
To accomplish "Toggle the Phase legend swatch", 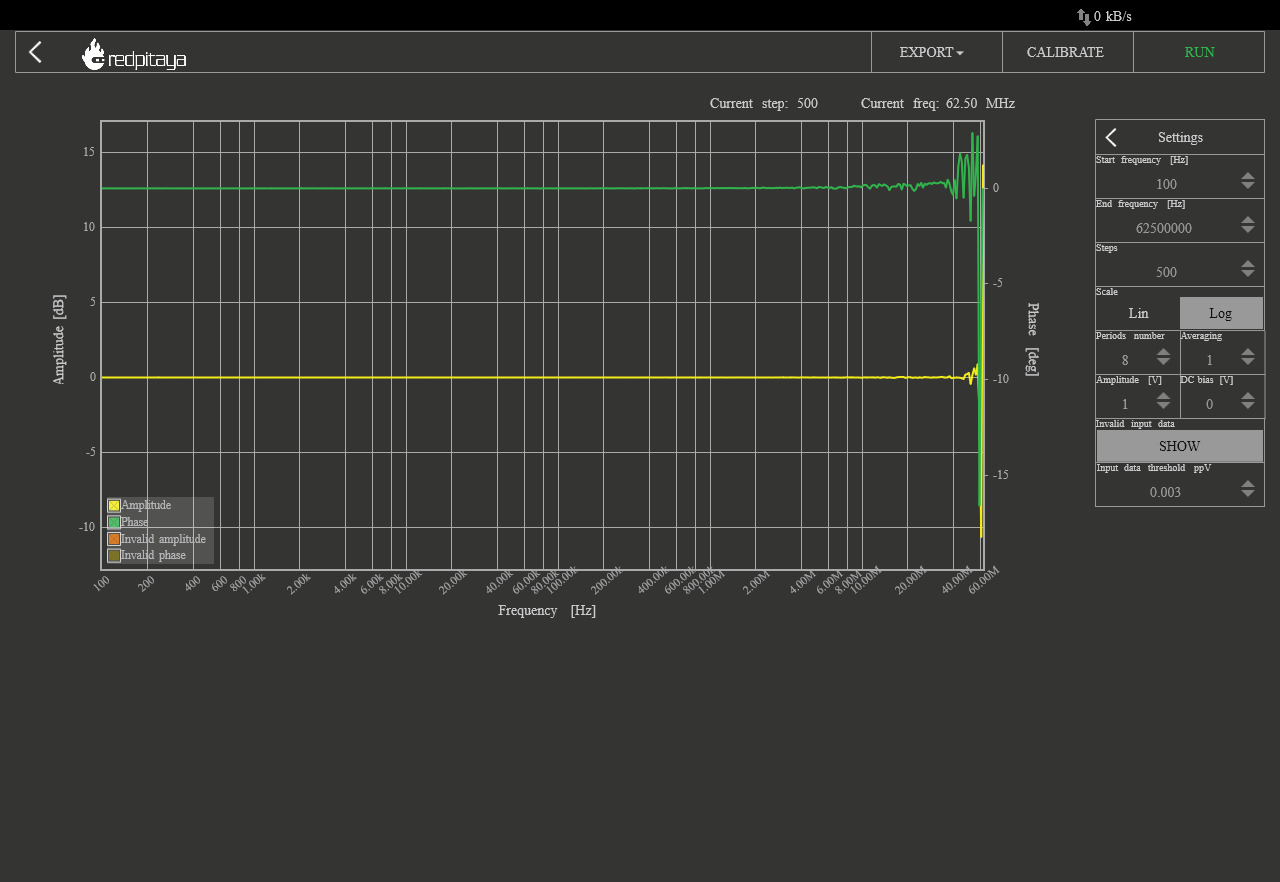I will pos(114,522).
